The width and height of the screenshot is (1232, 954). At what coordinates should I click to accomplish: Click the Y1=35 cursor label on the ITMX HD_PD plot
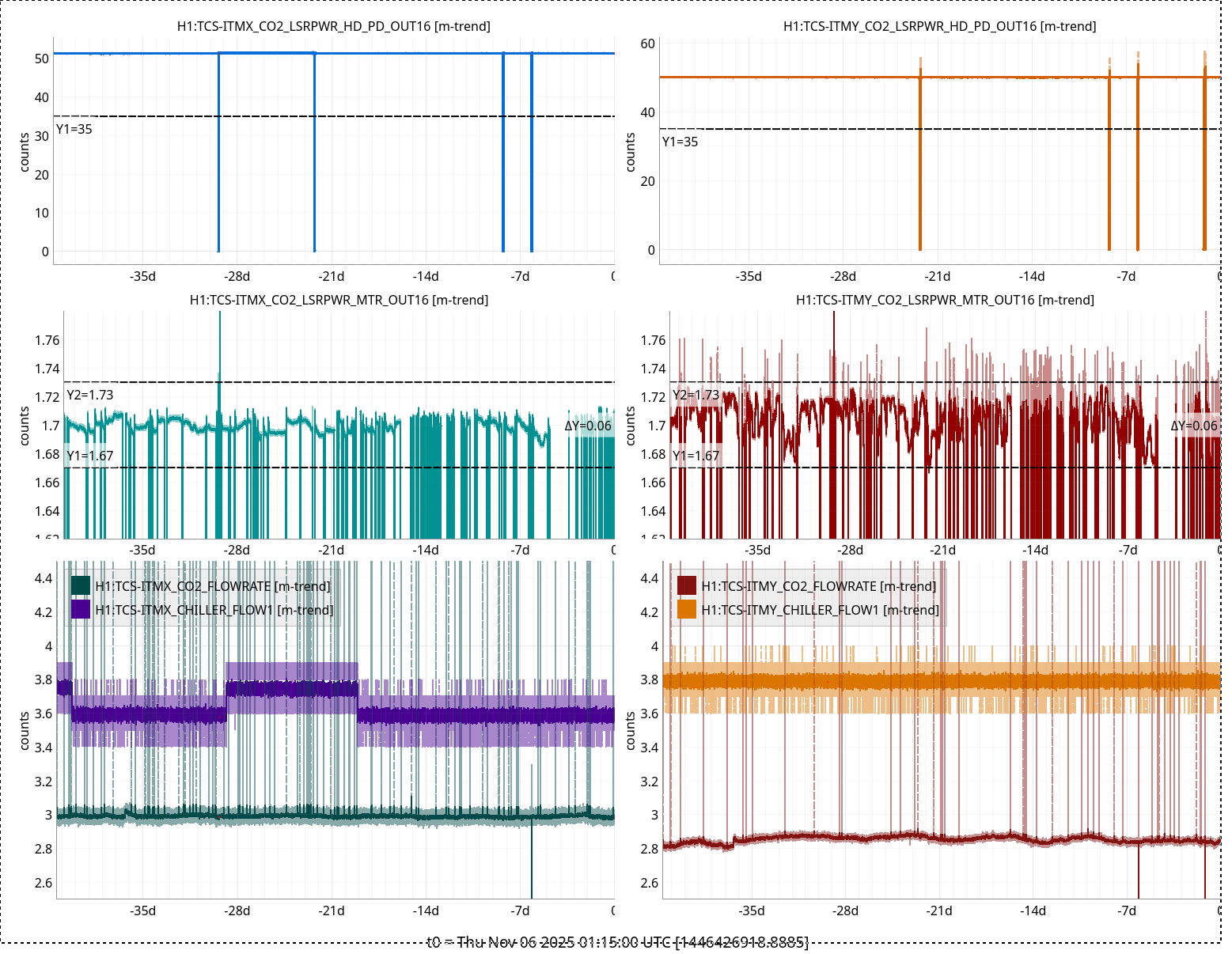[74, 129]
